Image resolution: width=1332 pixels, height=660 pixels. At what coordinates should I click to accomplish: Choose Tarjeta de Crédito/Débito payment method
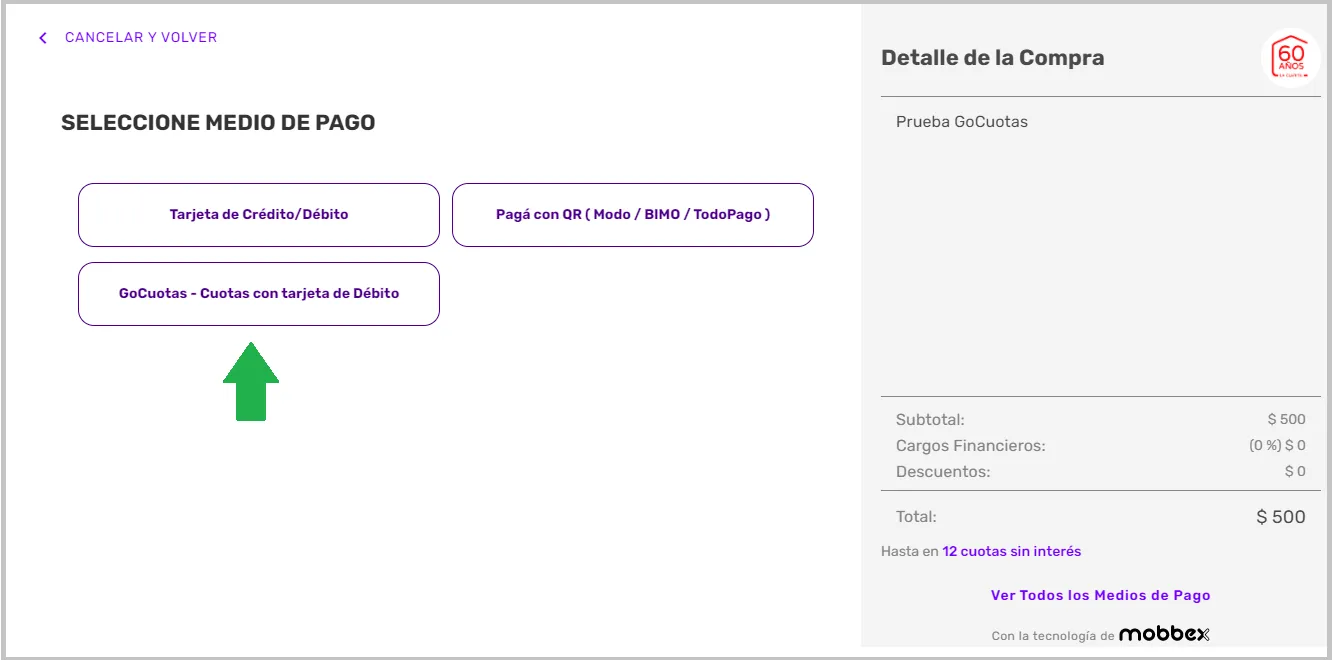[x=259, y=214]
